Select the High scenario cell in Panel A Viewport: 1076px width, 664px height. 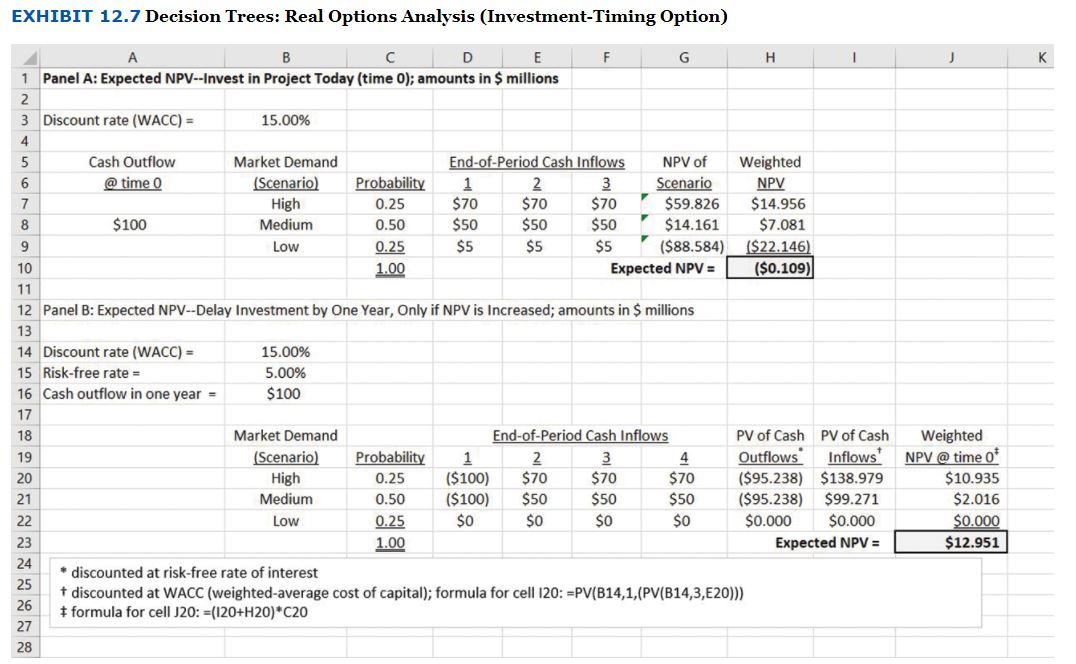[285, 203]
